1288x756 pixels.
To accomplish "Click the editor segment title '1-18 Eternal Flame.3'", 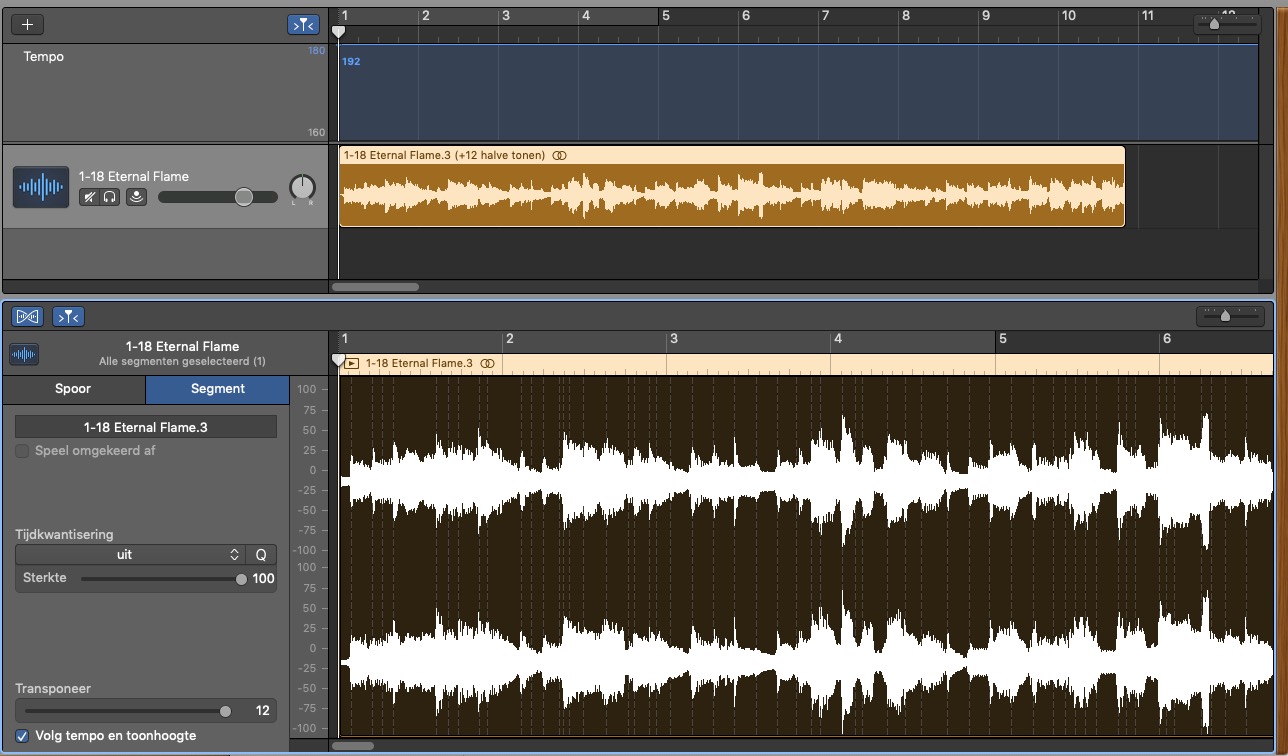I will (x=419, y=363).
